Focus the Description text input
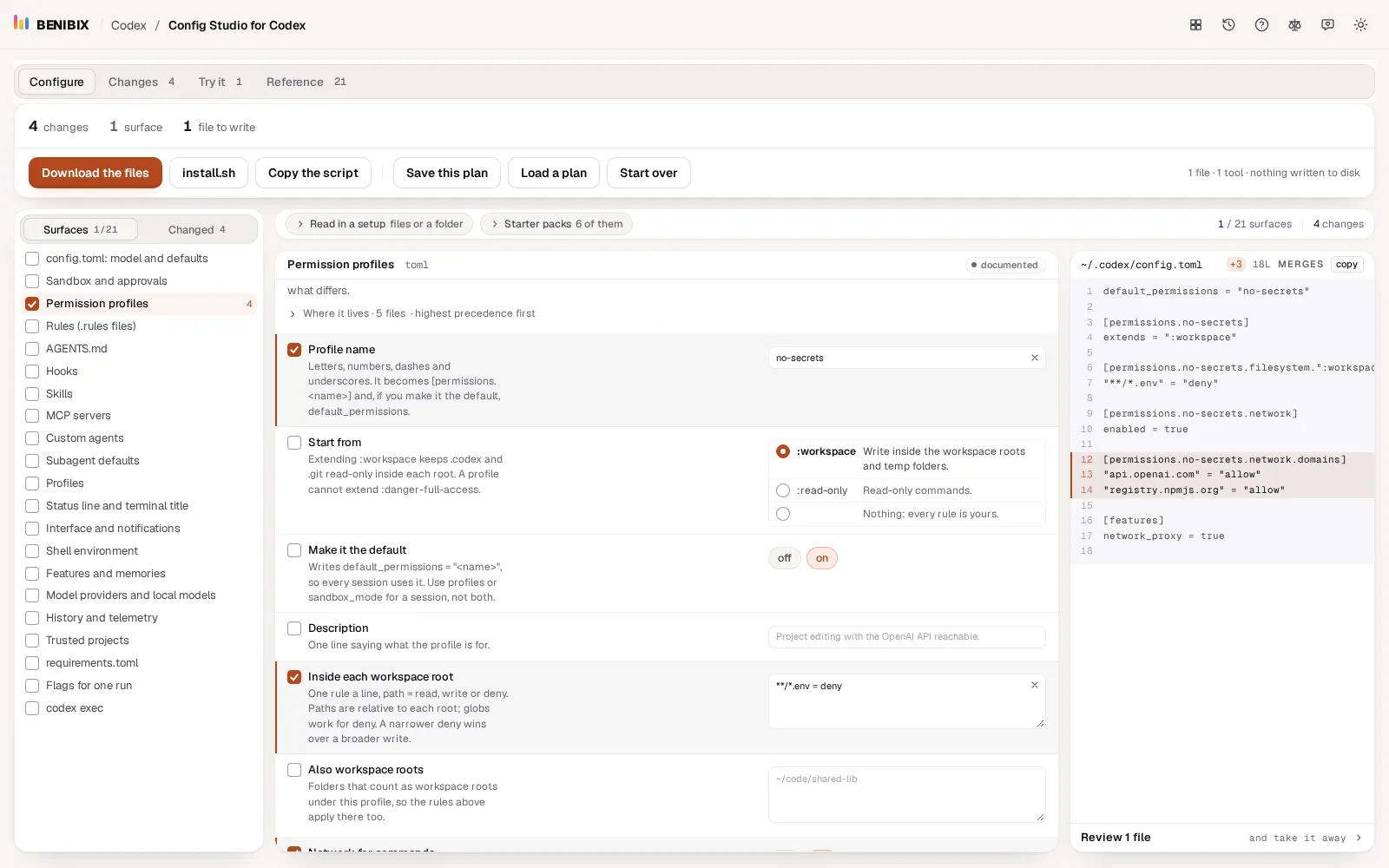Image resolution: width=1389 pixels, height=868 pixels. 907,637
